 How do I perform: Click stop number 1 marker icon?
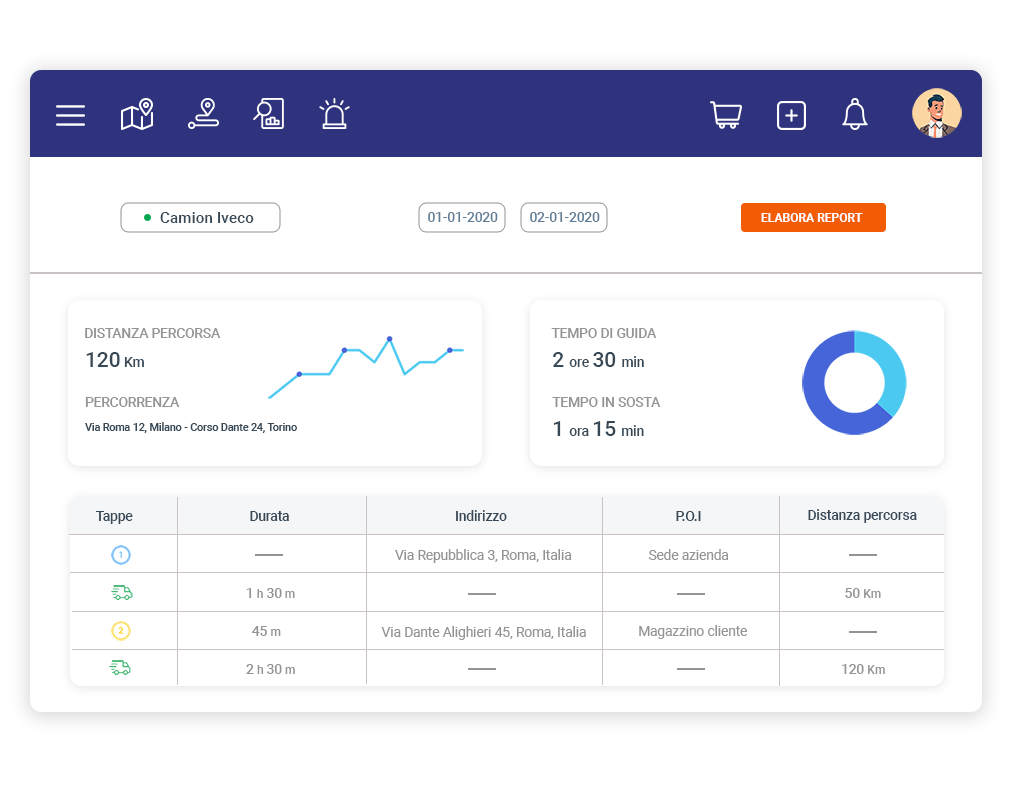[x=121, y=554]
